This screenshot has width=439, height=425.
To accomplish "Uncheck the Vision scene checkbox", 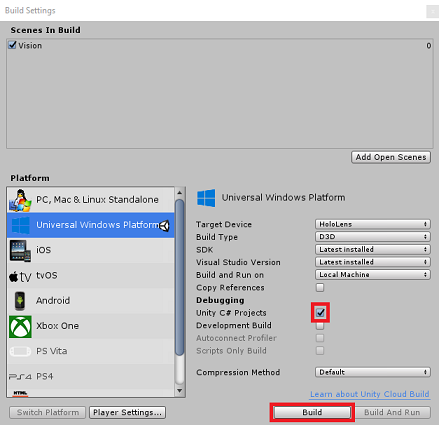I will (x=12, y=45).
